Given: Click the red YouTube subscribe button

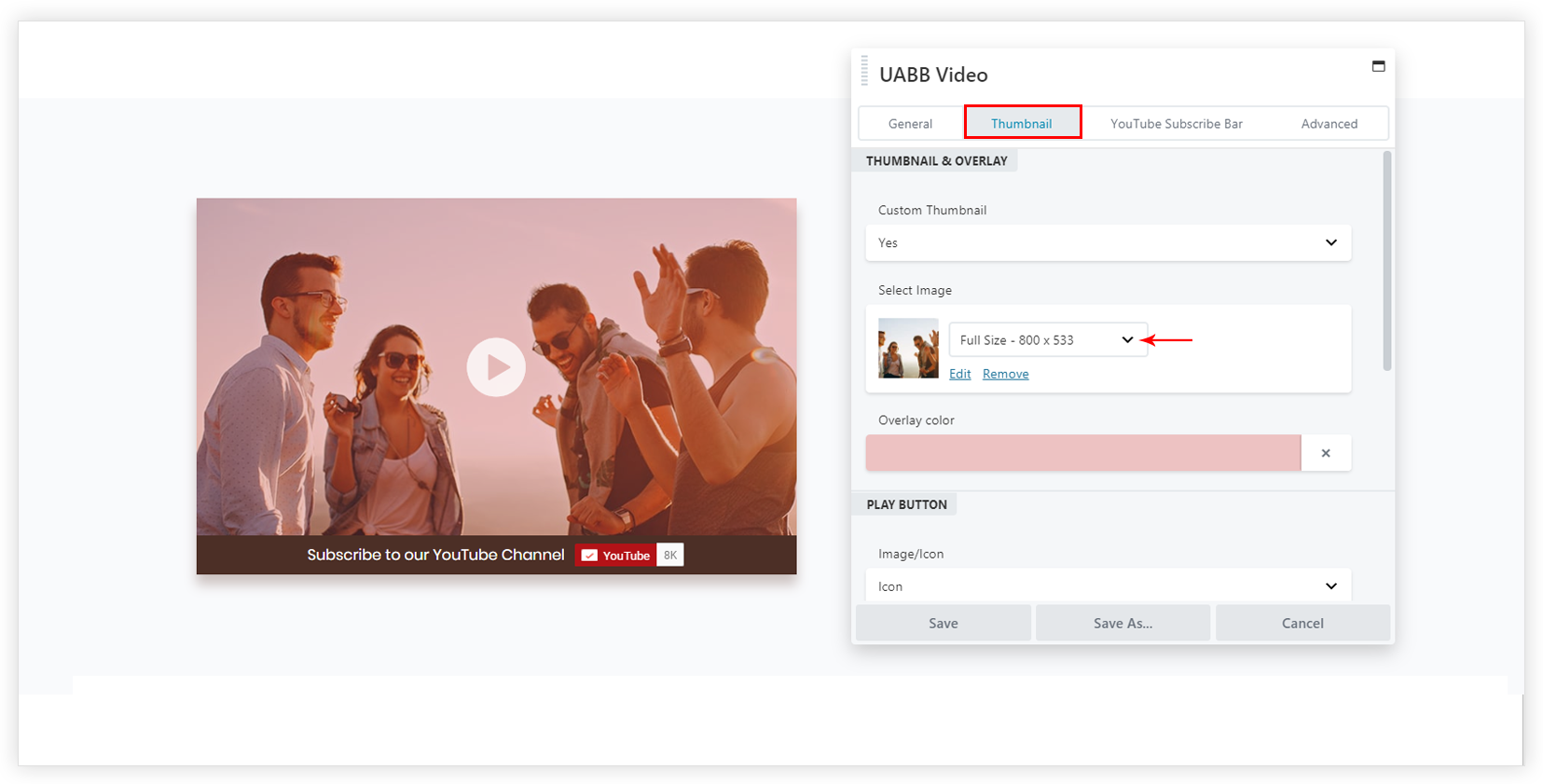Looking at the screenshot, I should coord(615,556).
